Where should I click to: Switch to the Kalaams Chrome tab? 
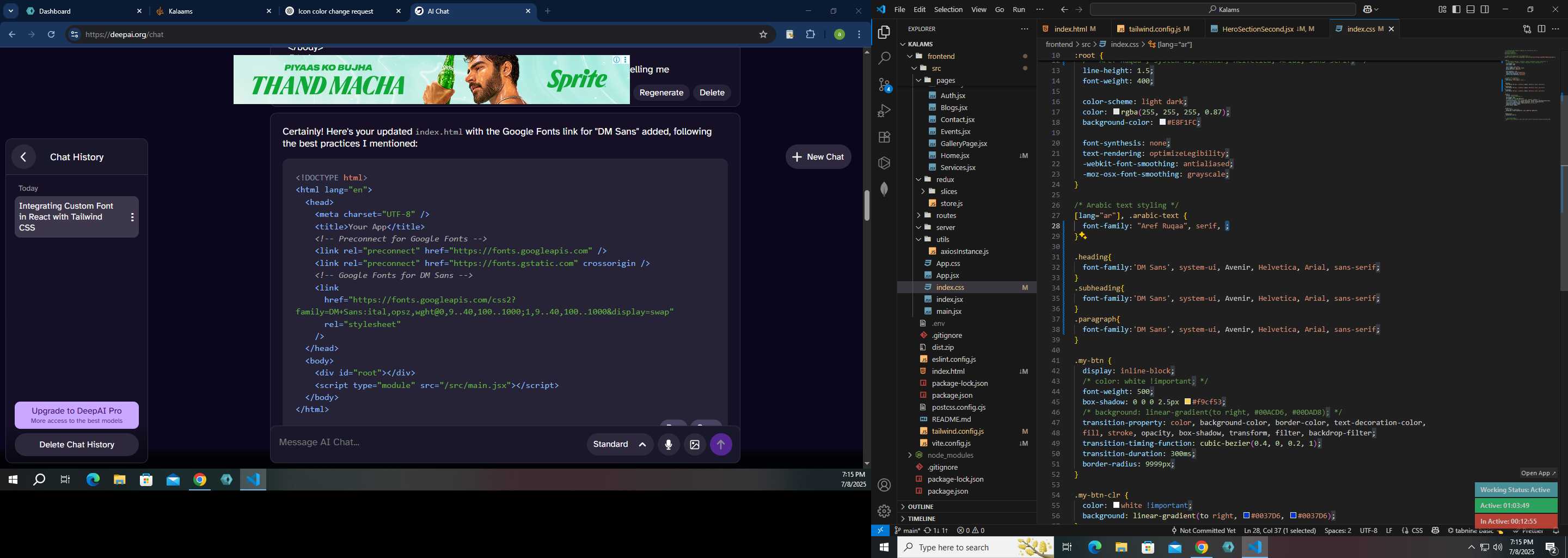tap(213, 11)
